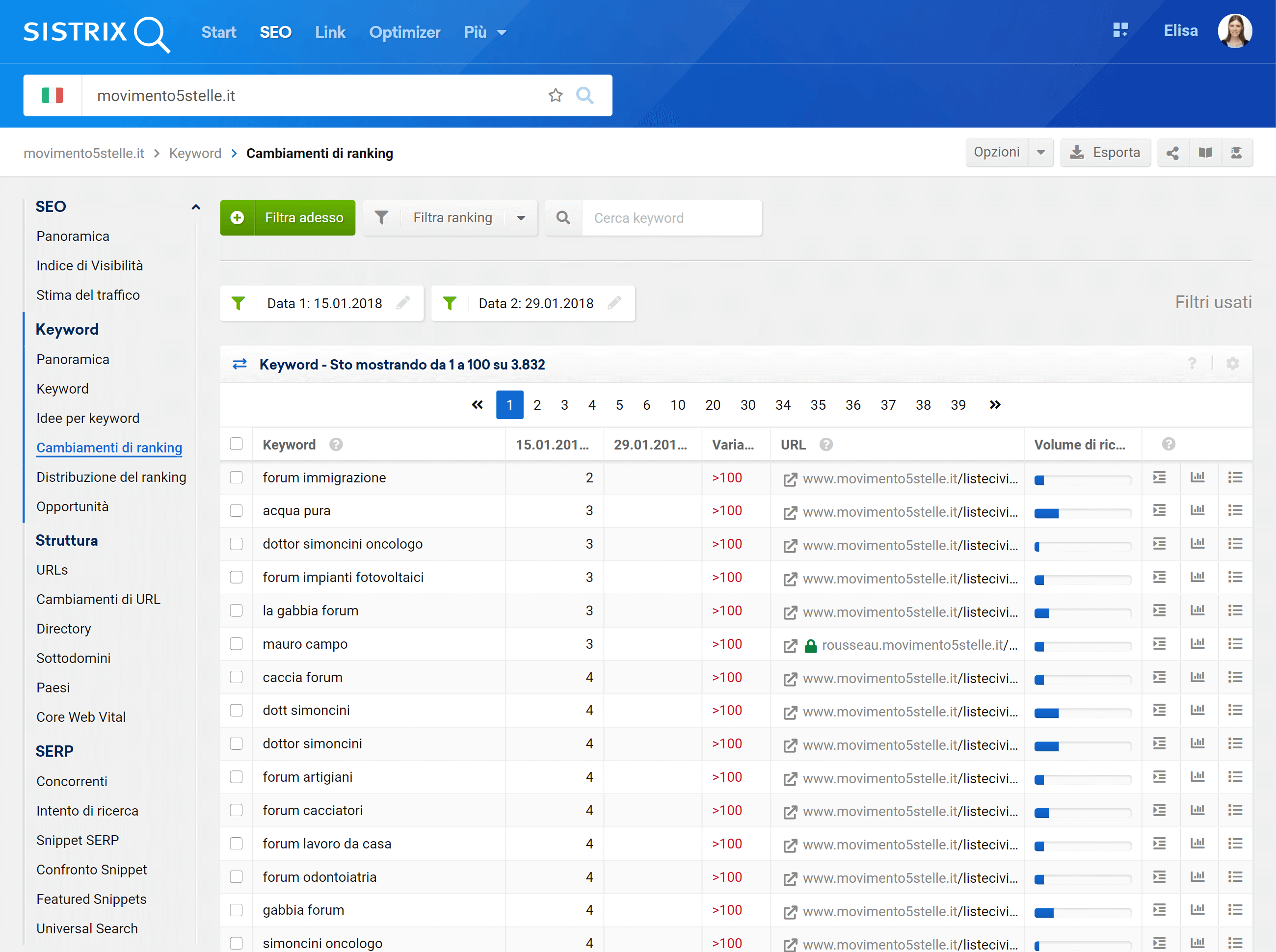Open Featured Snippets in sidebar

pyautogui.click(x=92, y=899)
